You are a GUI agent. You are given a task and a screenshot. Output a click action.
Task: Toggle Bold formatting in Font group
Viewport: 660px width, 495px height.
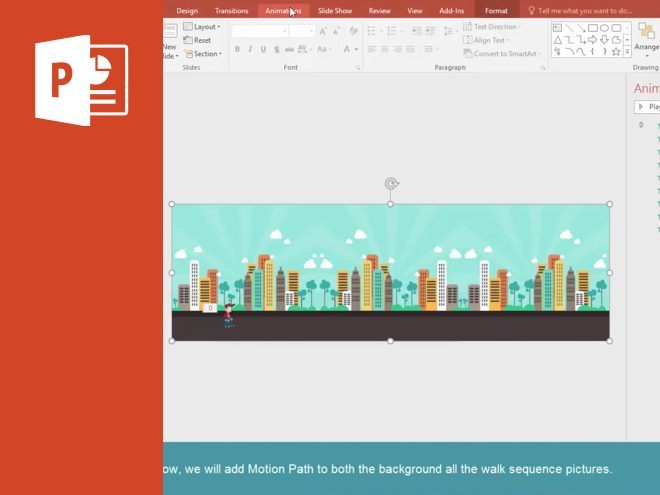click(237, 49)
